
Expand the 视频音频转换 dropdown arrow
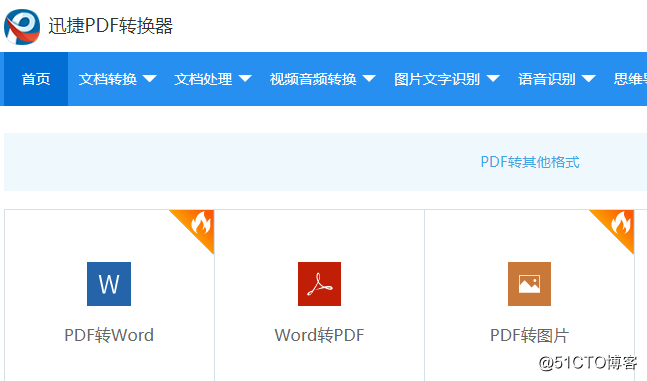[369, 78]
